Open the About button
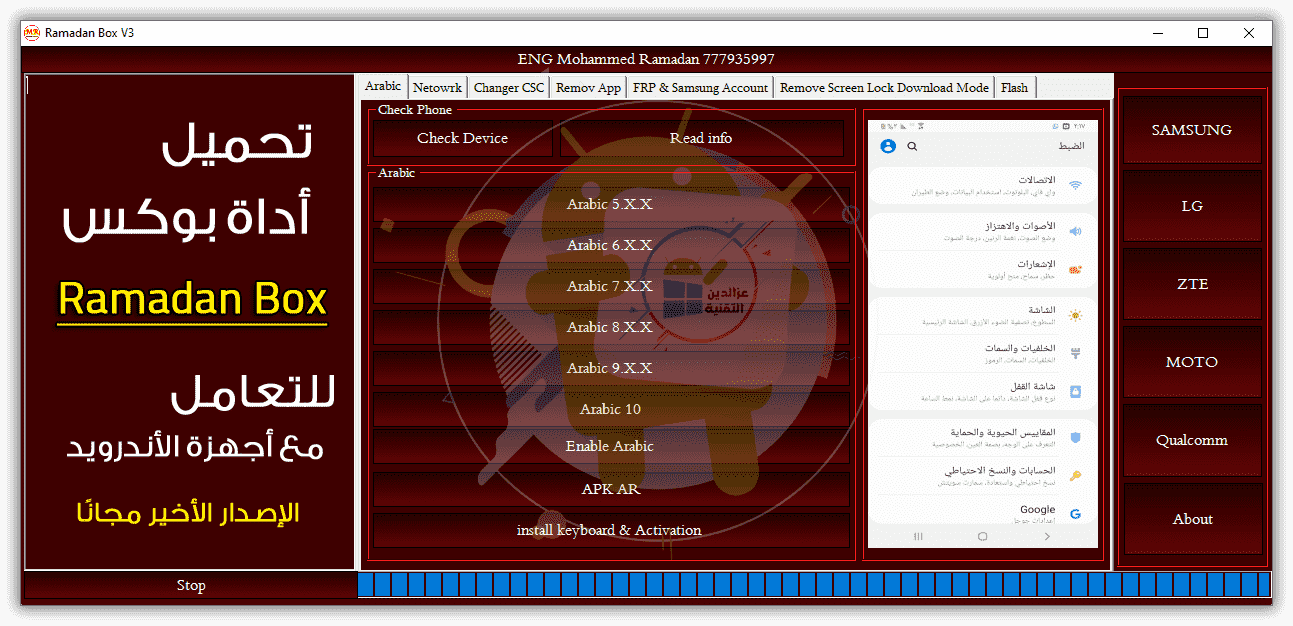Image resolution: width=1293 pixels, height=626 pixels. pos(1191,519)
